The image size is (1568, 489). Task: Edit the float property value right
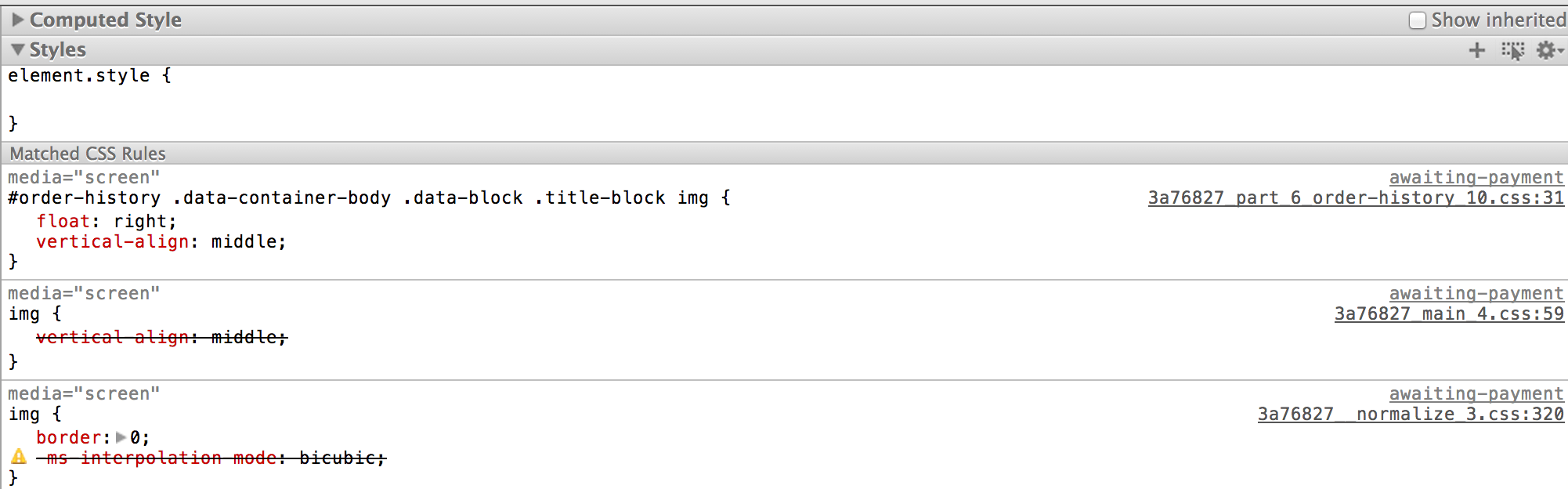click(145, 221)
